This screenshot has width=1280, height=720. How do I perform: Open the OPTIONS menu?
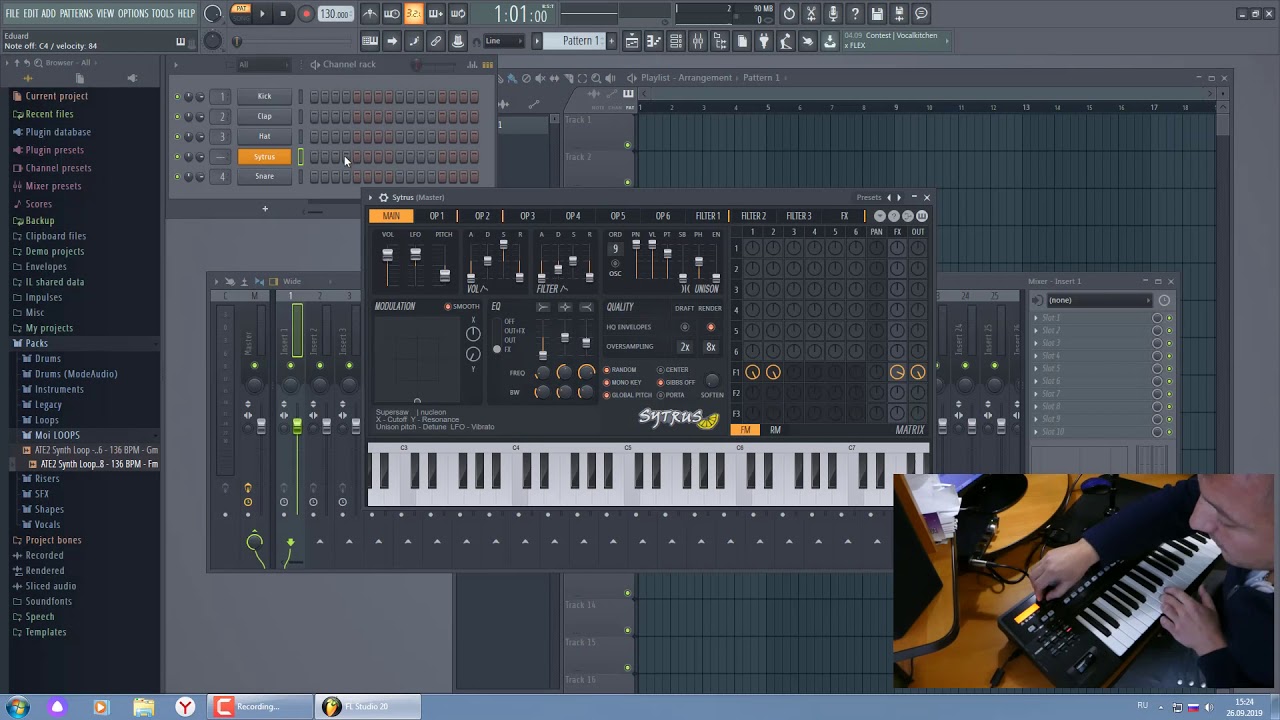click(133, 14)
